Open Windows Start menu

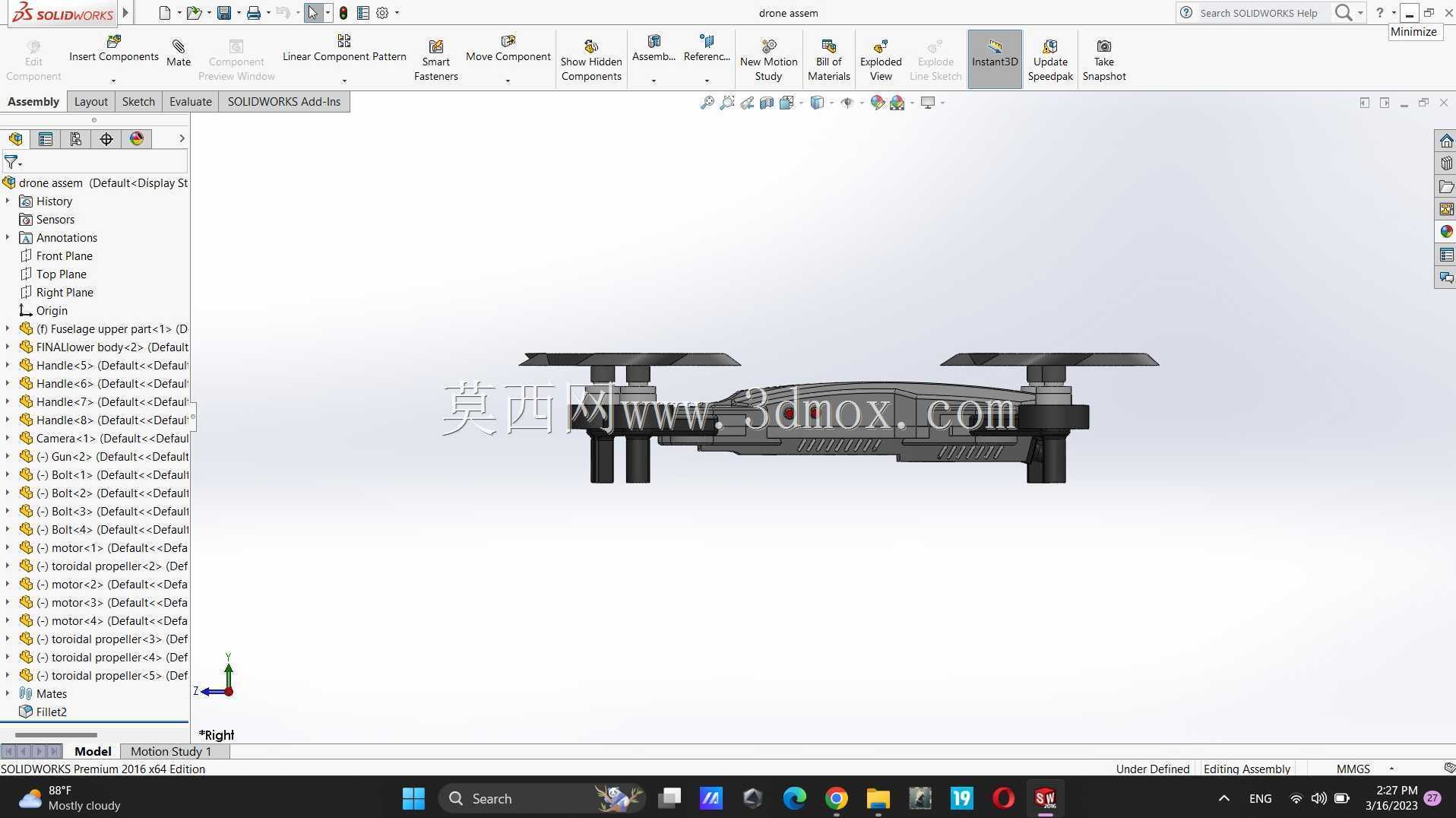pos(414,798)
